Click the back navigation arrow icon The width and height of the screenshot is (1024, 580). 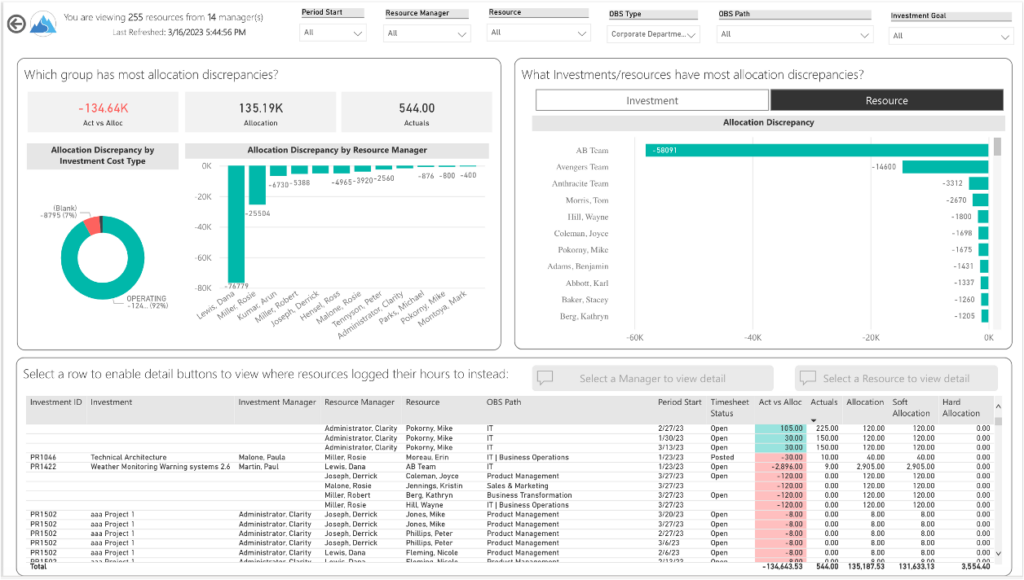[x=14, y=24]
